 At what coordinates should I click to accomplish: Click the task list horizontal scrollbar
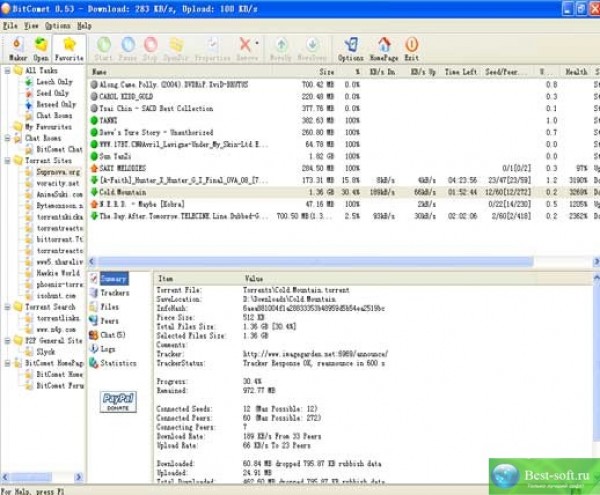(x=316, y=262)
